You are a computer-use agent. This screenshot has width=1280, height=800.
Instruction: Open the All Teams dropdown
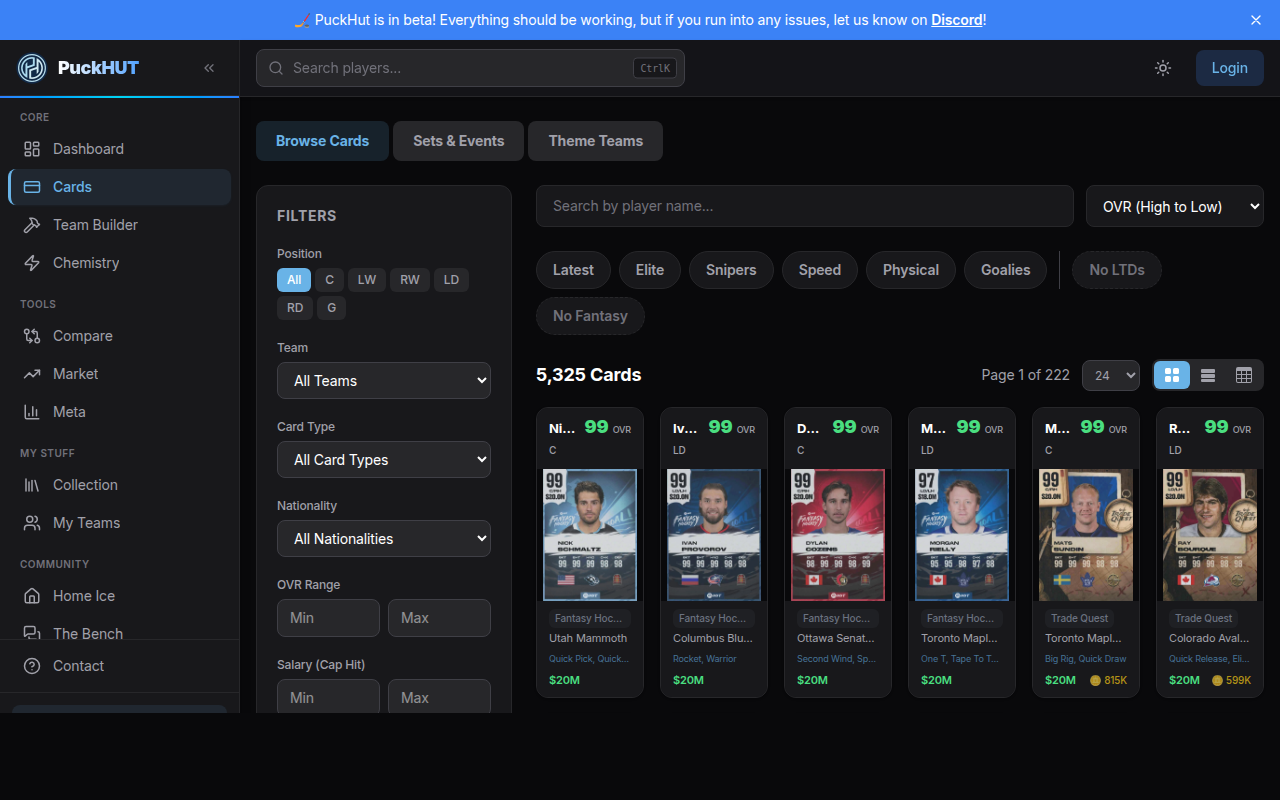384,381
